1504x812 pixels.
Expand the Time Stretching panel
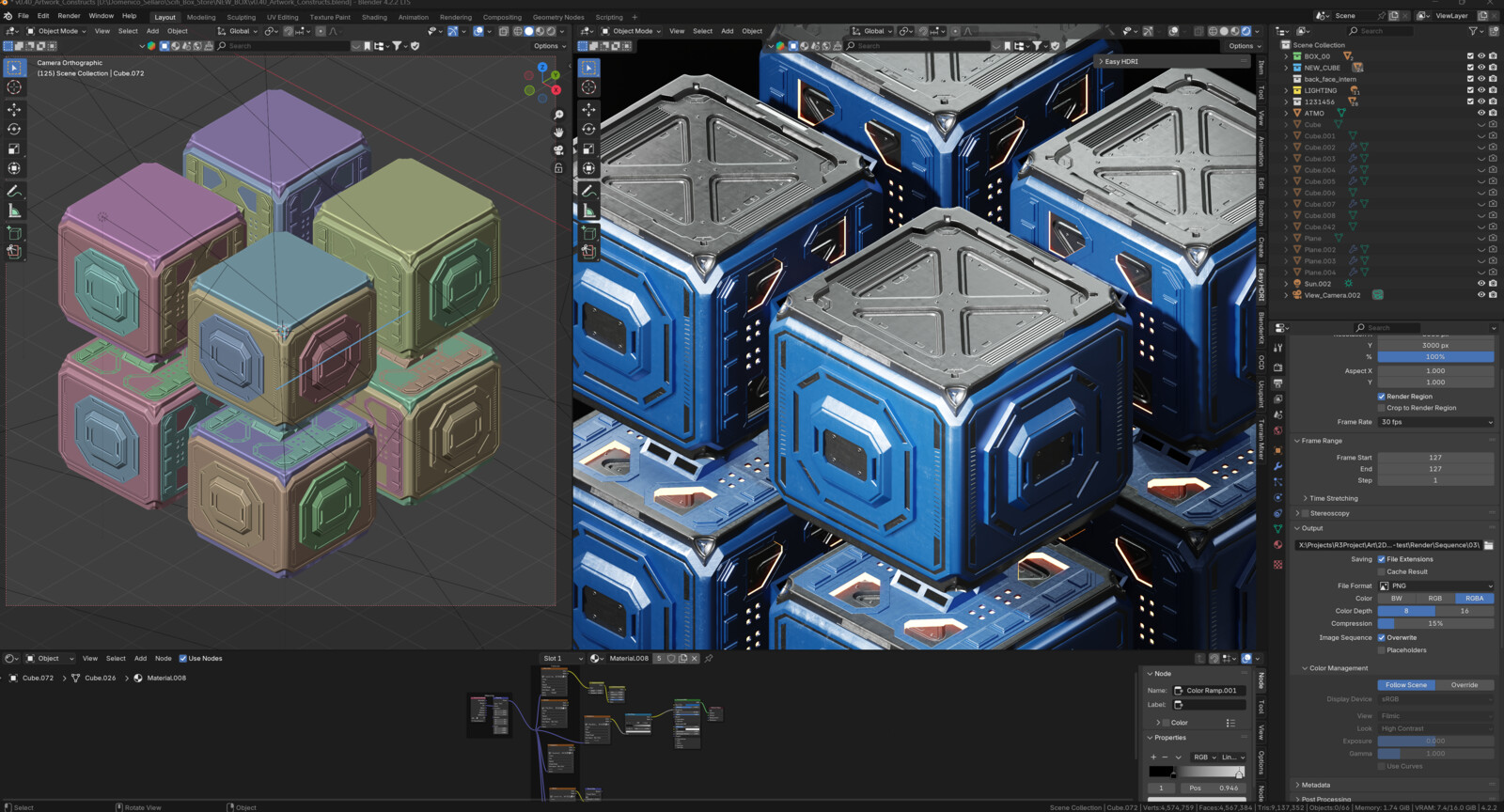(1305, 499)
